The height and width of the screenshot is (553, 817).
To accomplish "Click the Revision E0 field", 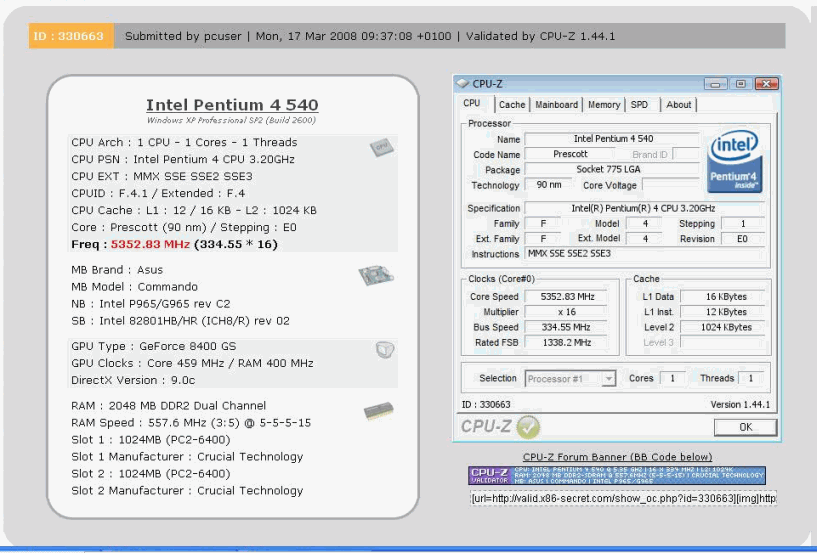I will (742, 239).
